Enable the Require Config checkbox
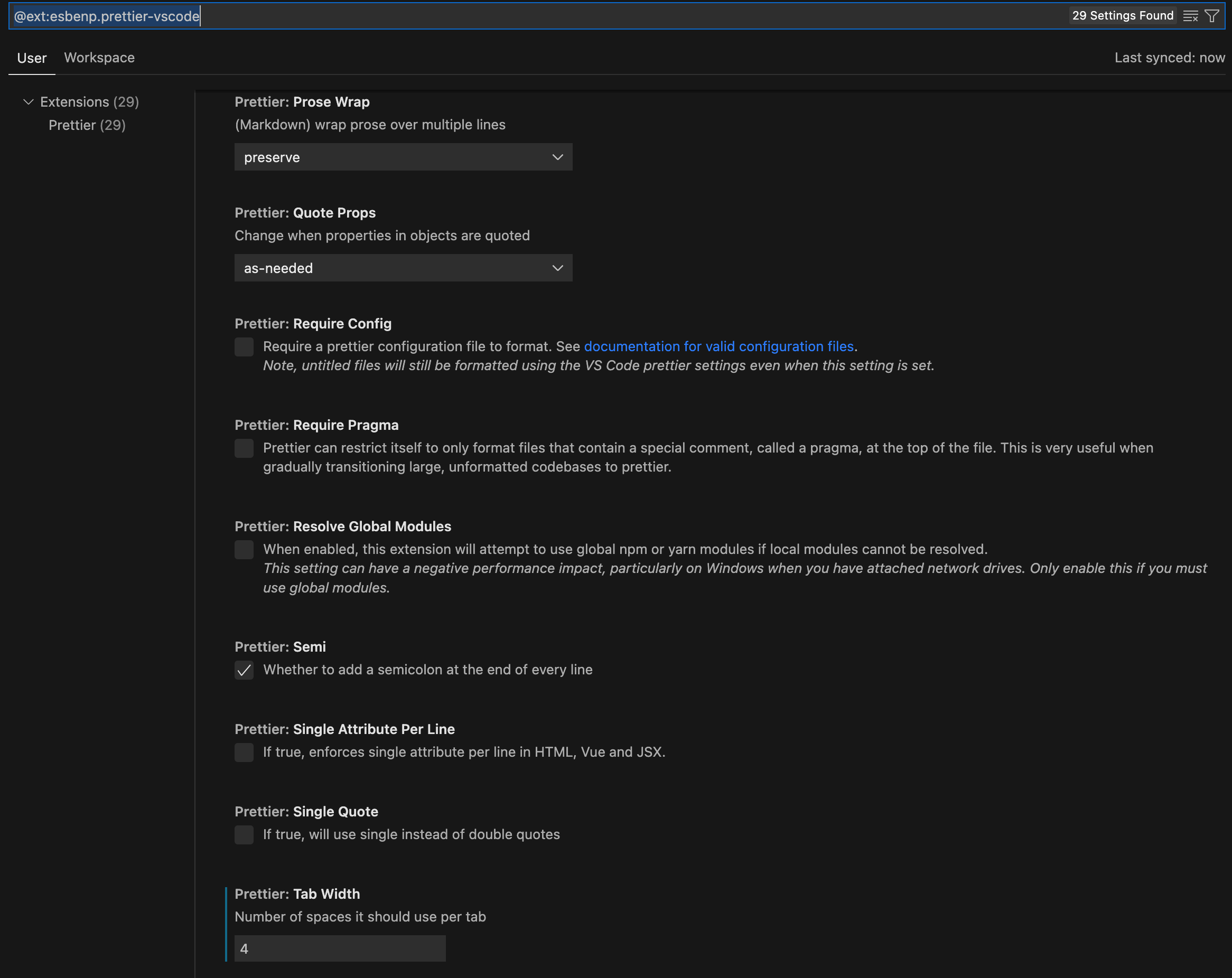 click(244, 347)
